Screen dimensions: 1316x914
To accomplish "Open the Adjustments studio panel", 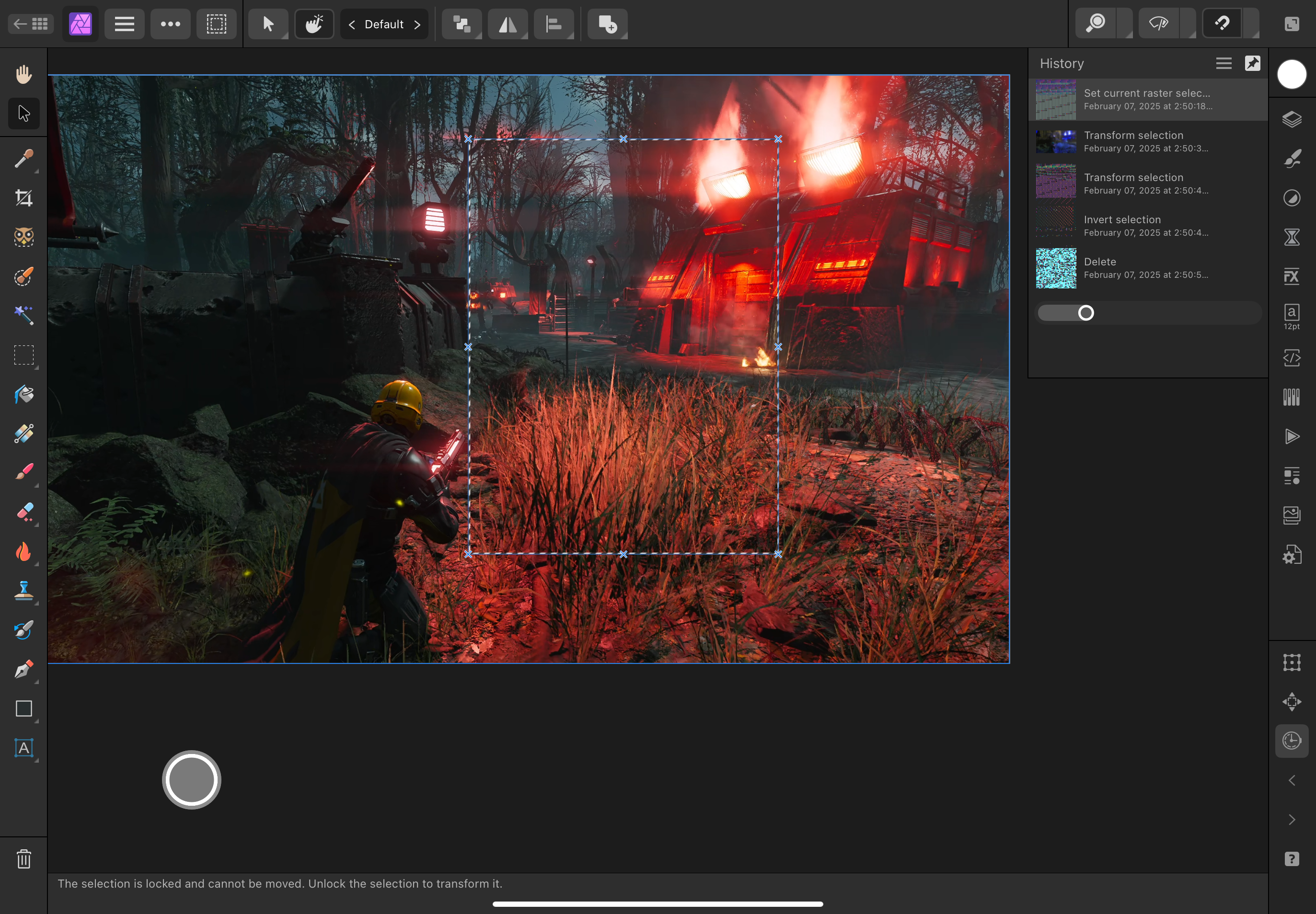I will (x=1292, y=198).
